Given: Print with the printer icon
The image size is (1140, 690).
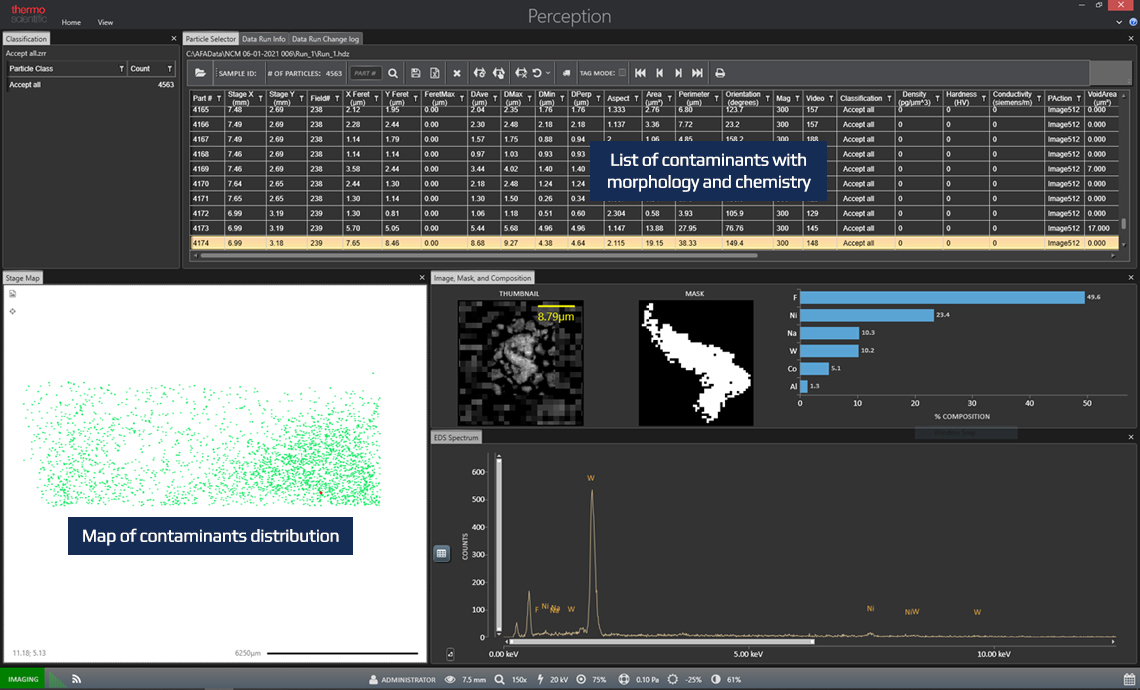Looking at the screenshot, I should 720,73.
